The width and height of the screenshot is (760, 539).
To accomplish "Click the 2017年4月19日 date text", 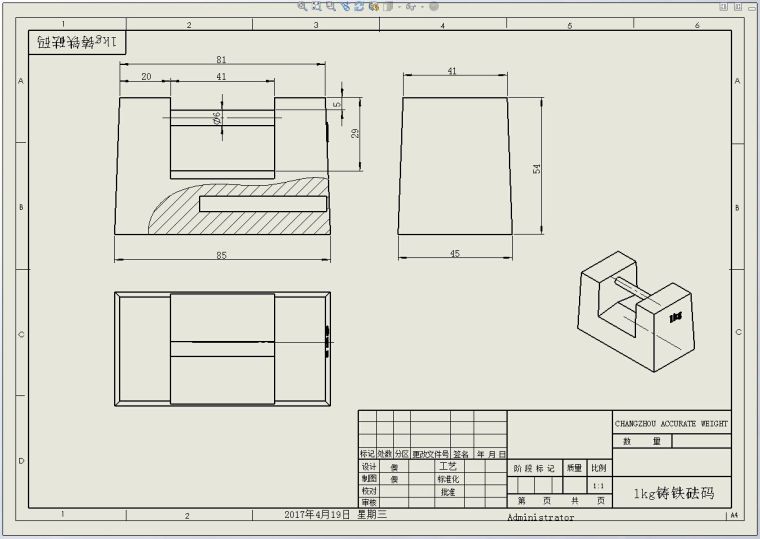I will [x=318, y=514].
